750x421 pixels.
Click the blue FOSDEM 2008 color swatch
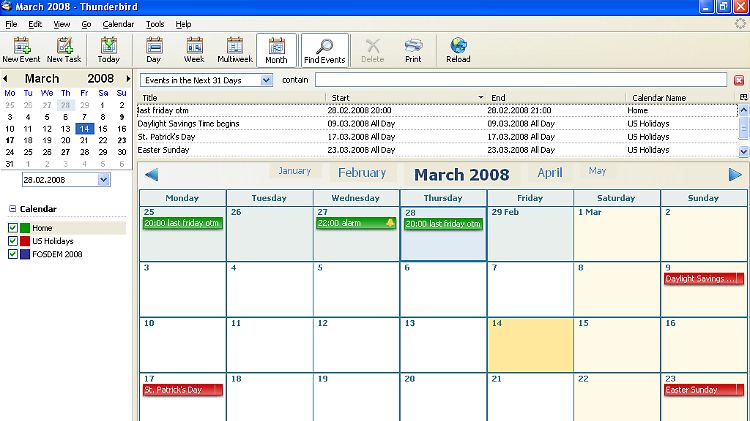point(25,254)
